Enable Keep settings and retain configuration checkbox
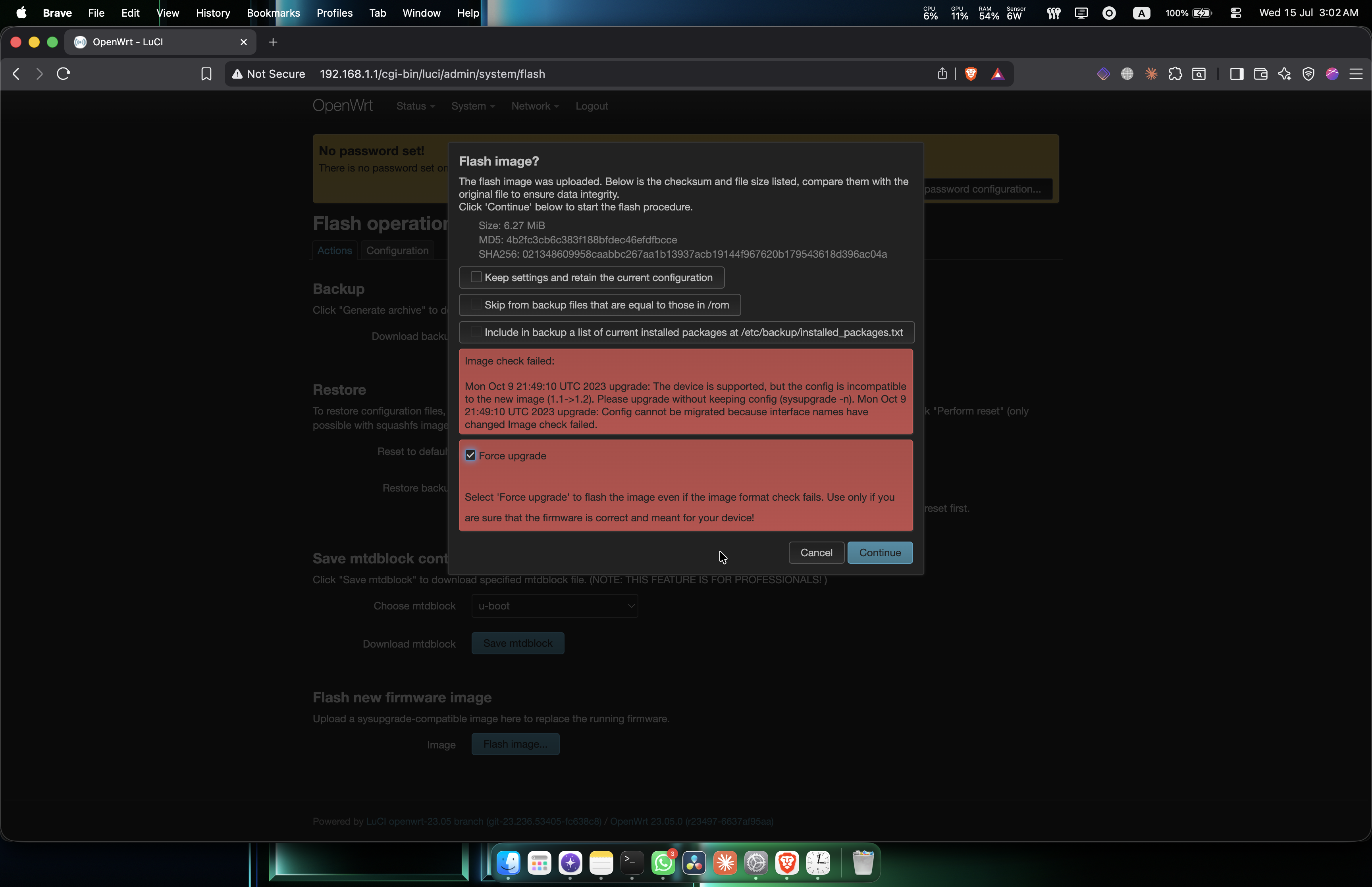Screen dimensions: 1372x887 point(476,277)
